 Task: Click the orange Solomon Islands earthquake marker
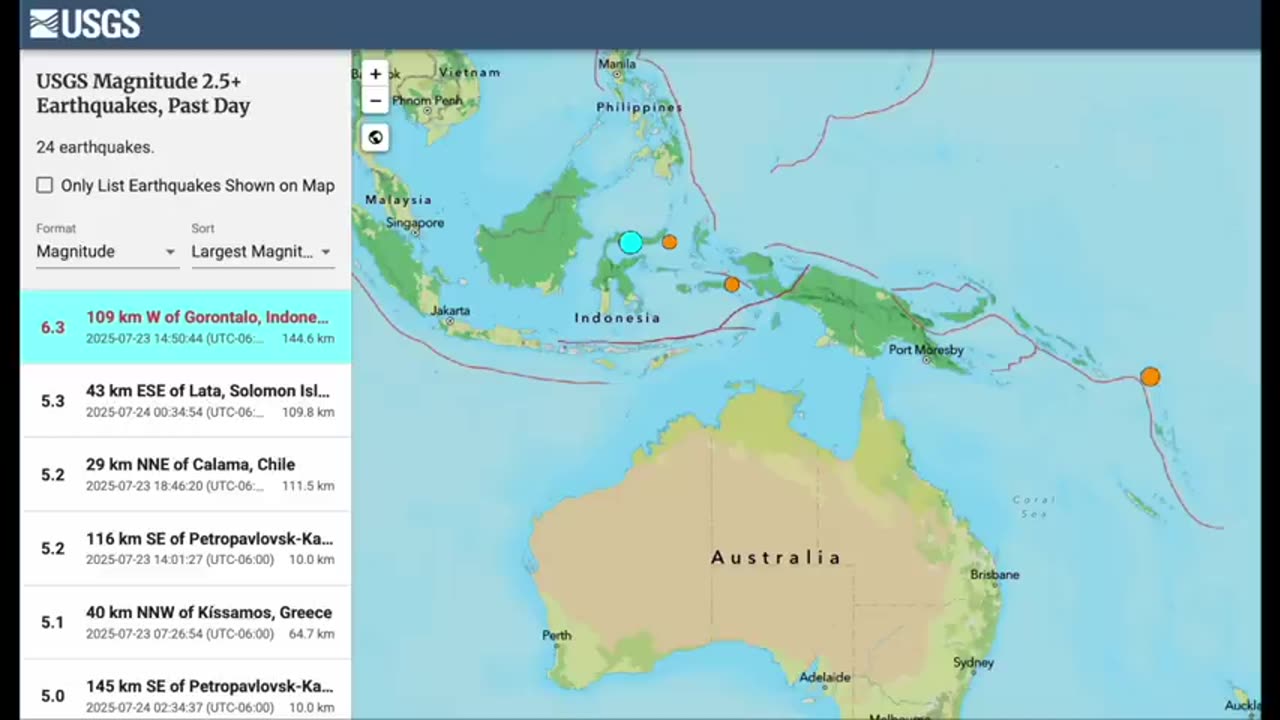click(1150, 377)
